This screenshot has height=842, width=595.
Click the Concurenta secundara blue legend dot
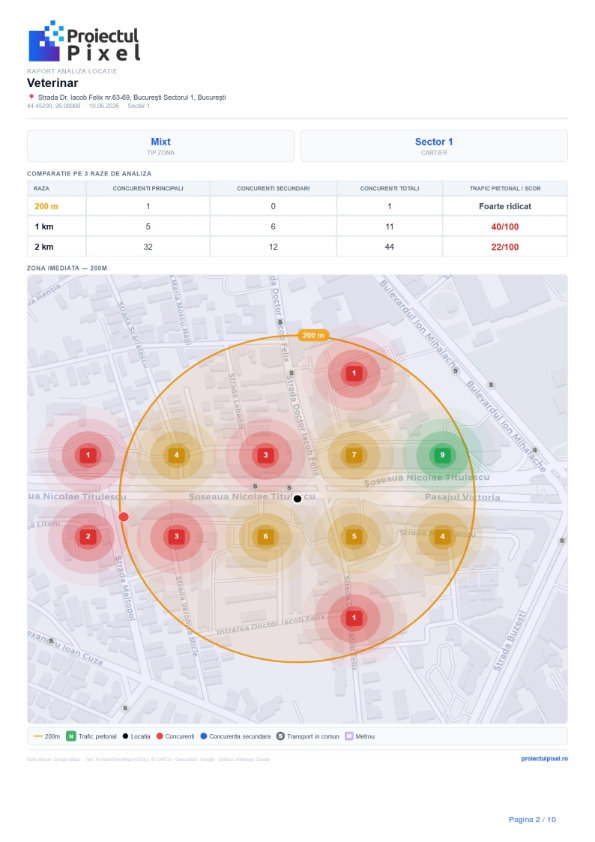tap(204, 736)
